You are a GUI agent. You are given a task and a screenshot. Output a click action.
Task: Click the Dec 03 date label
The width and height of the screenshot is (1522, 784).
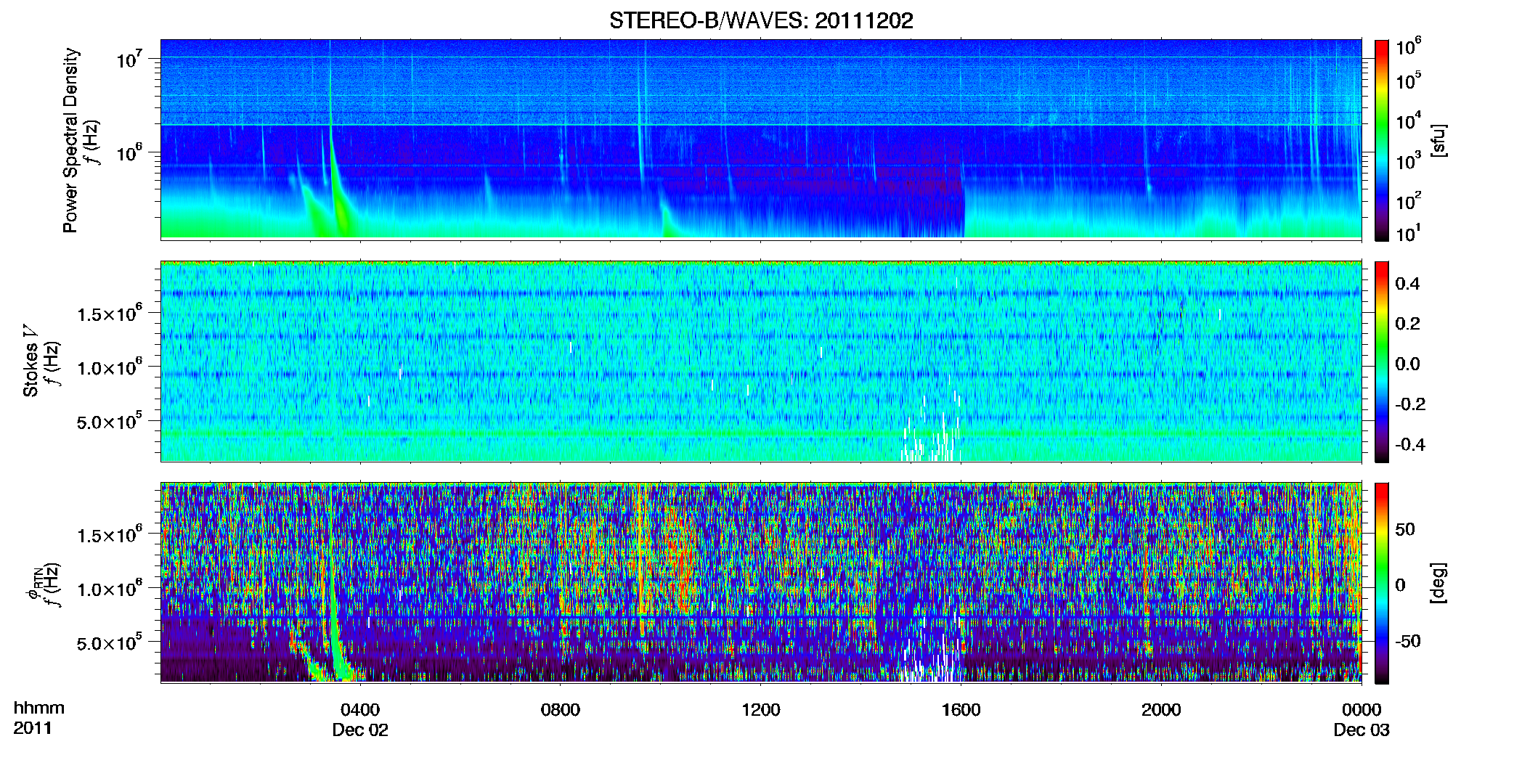[1362, 730]
